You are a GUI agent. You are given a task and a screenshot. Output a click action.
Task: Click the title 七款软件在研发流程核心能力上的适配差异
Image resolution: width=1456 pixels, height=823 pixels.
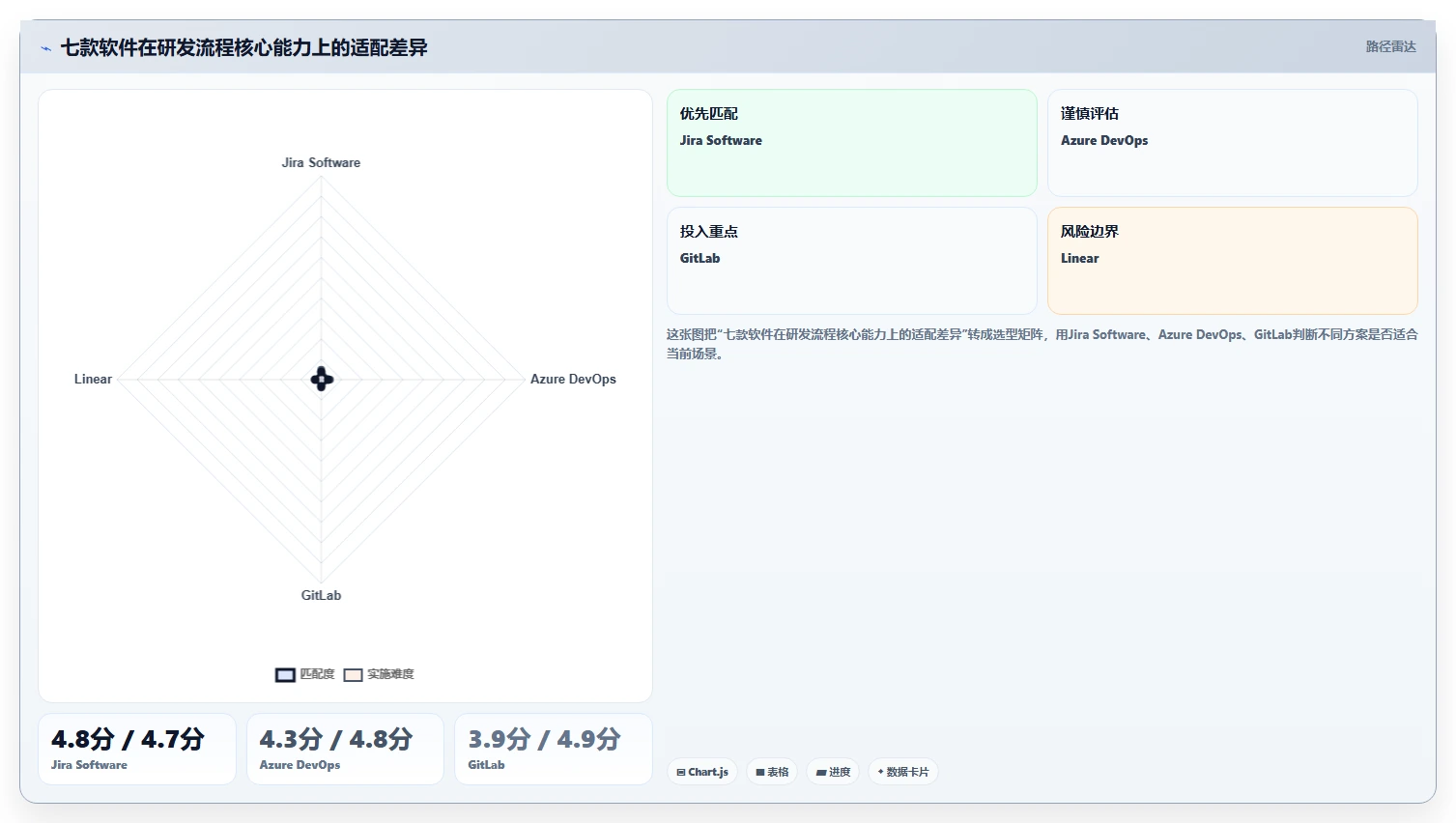243,47
